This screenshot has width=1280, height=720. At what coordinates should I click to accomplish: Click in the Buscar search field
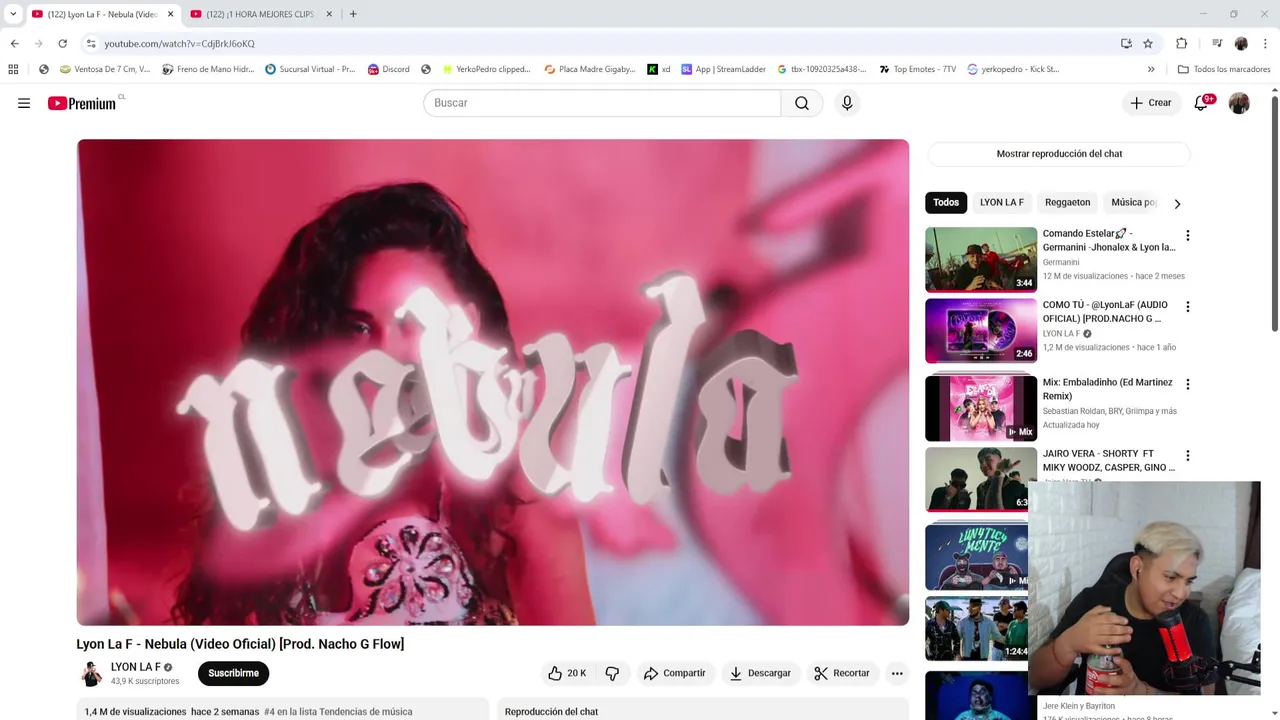click(x=602, y=103)
